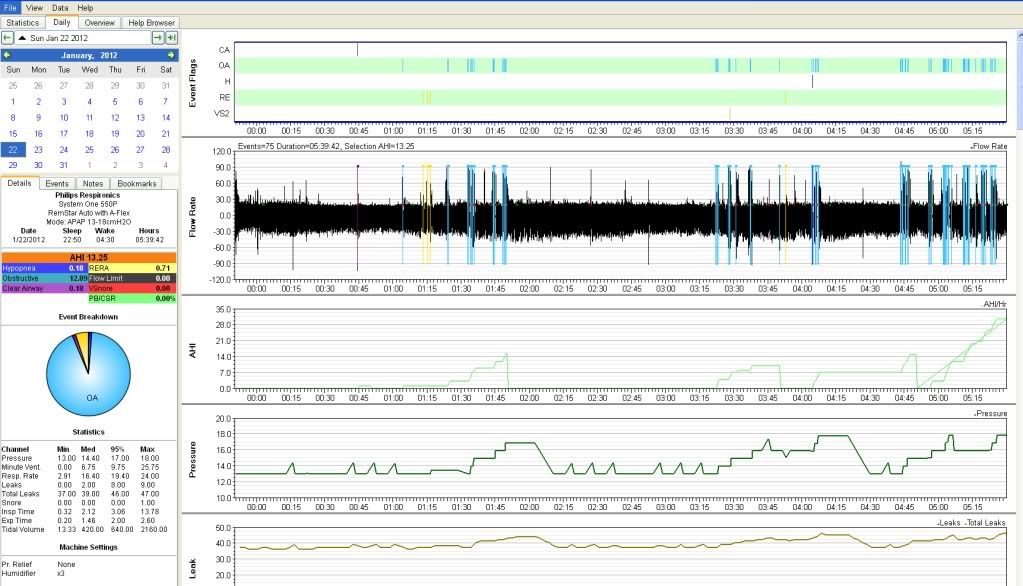Click the Mode: APAP 13-18cmH2O text
Screen dimensions: 1023x586
pyautogui.click(x=88, y=222)
